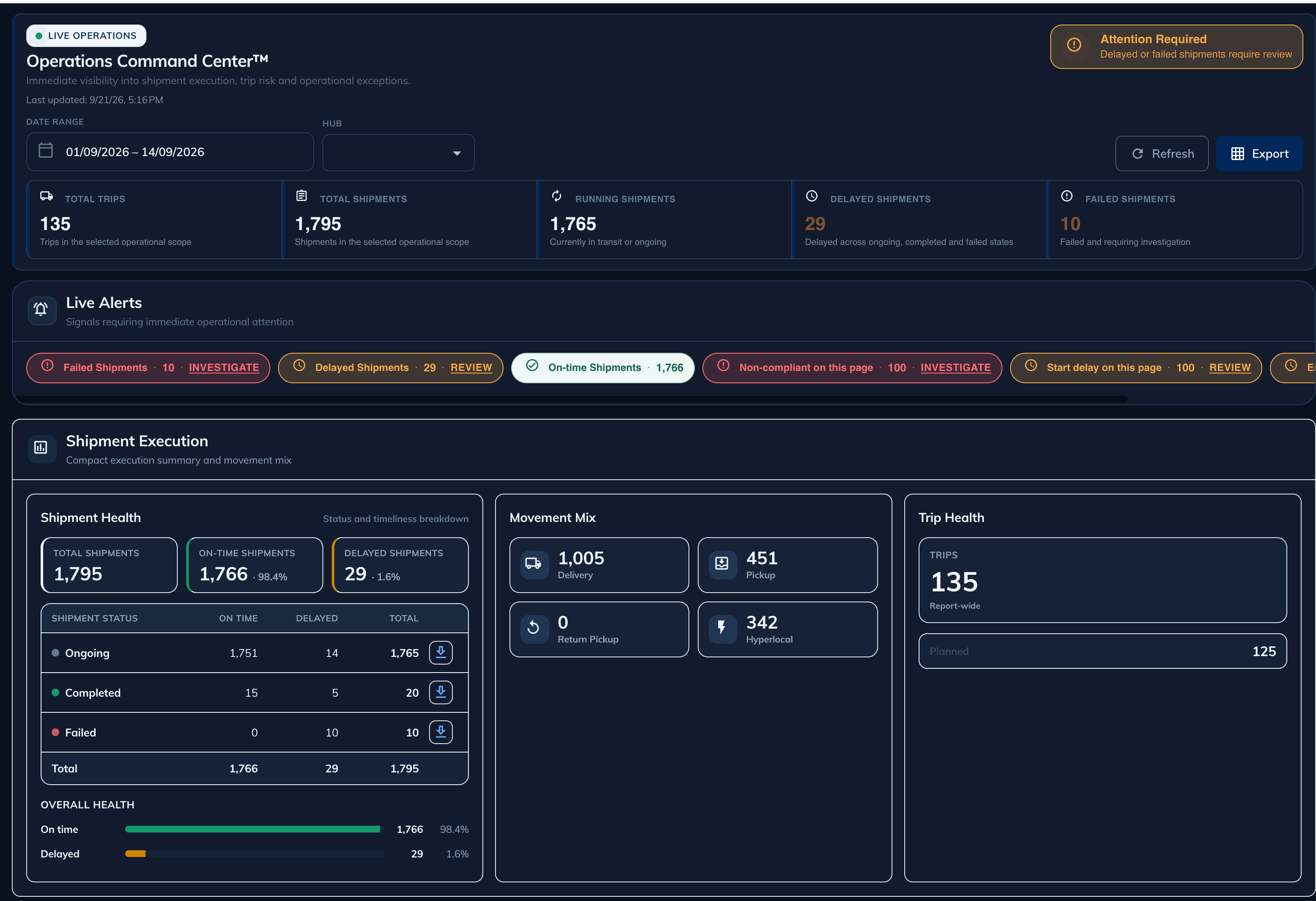Click the 0 Return Pickup movement card
The width and height of the screenshot is (1316, 901).
[x=599, y=629]
